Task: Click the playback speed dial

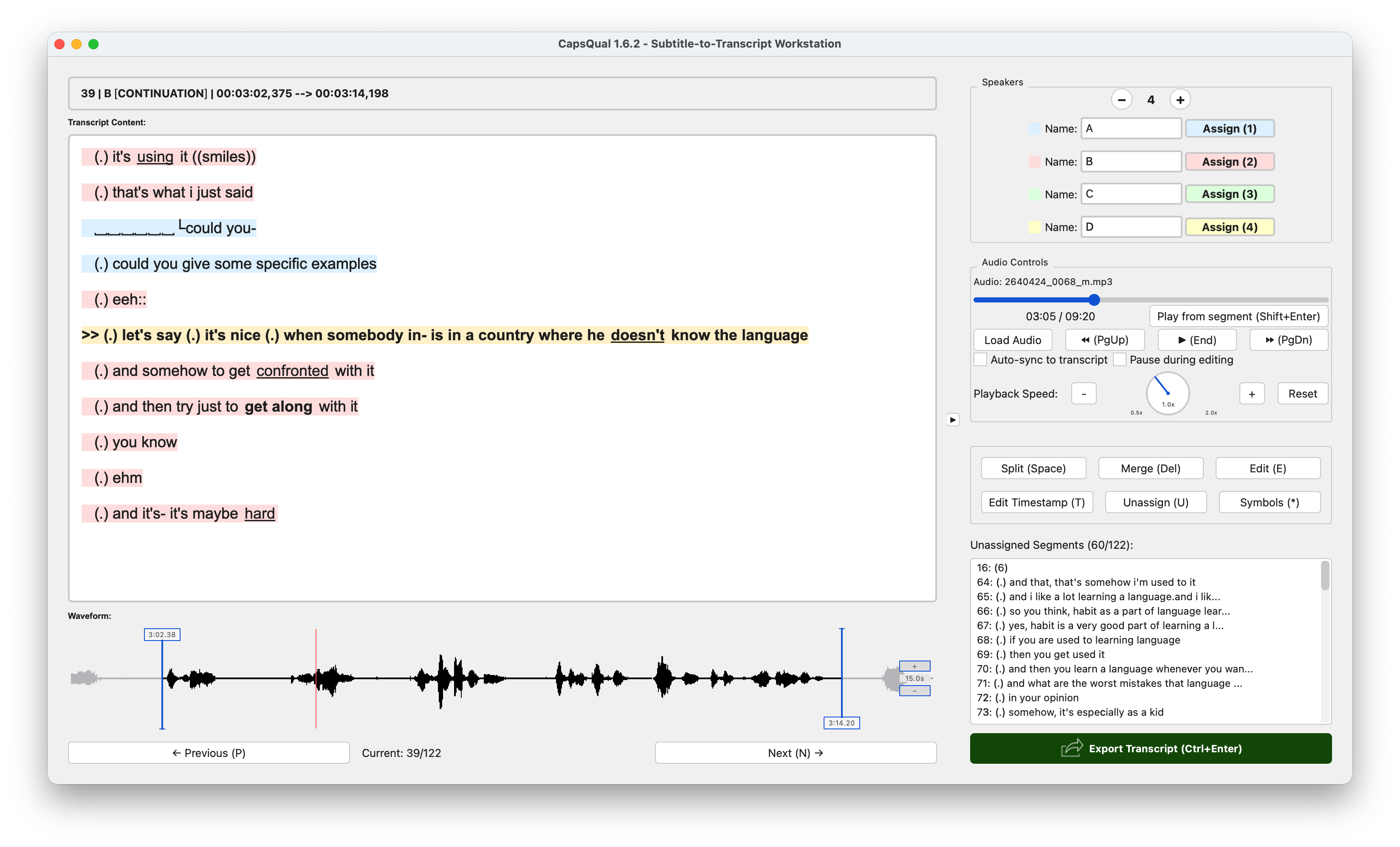Action: point(1168,393)
